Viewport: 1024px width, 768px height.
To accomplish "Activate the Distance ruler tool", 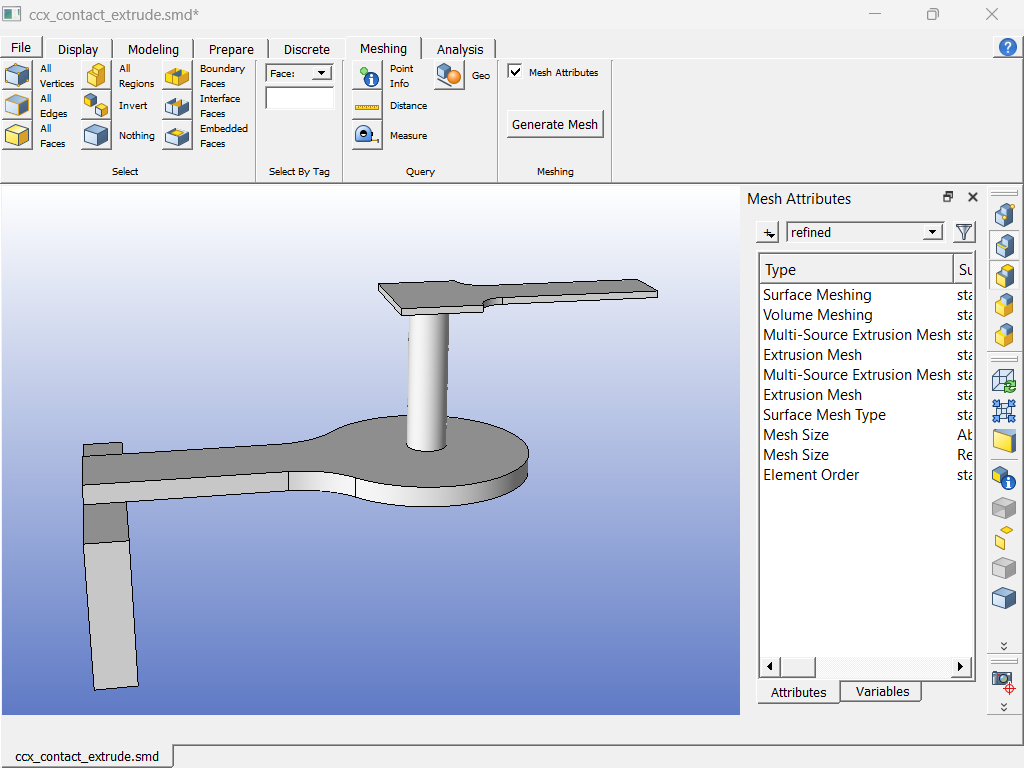I will click(x=367, y=105).
